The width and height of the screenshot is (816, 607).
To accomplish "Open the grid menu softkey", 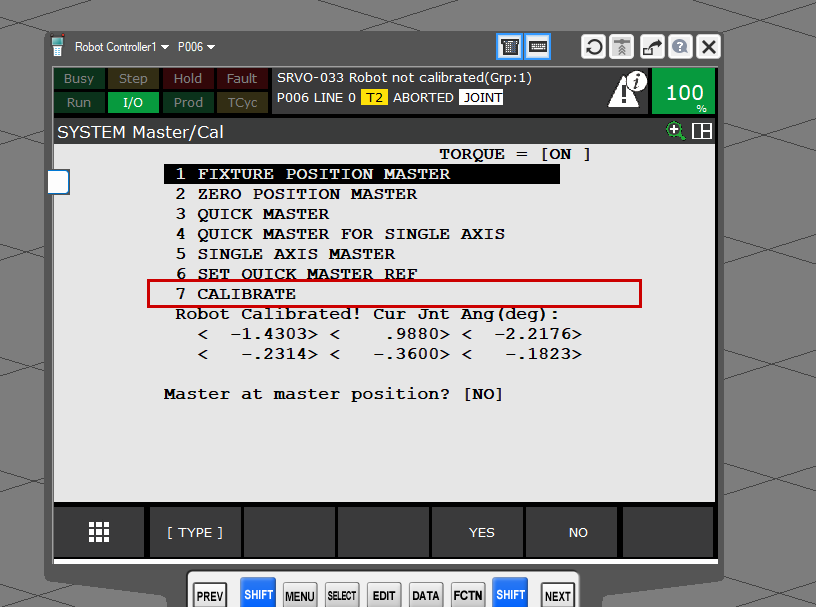I will [x=99, y=532].
